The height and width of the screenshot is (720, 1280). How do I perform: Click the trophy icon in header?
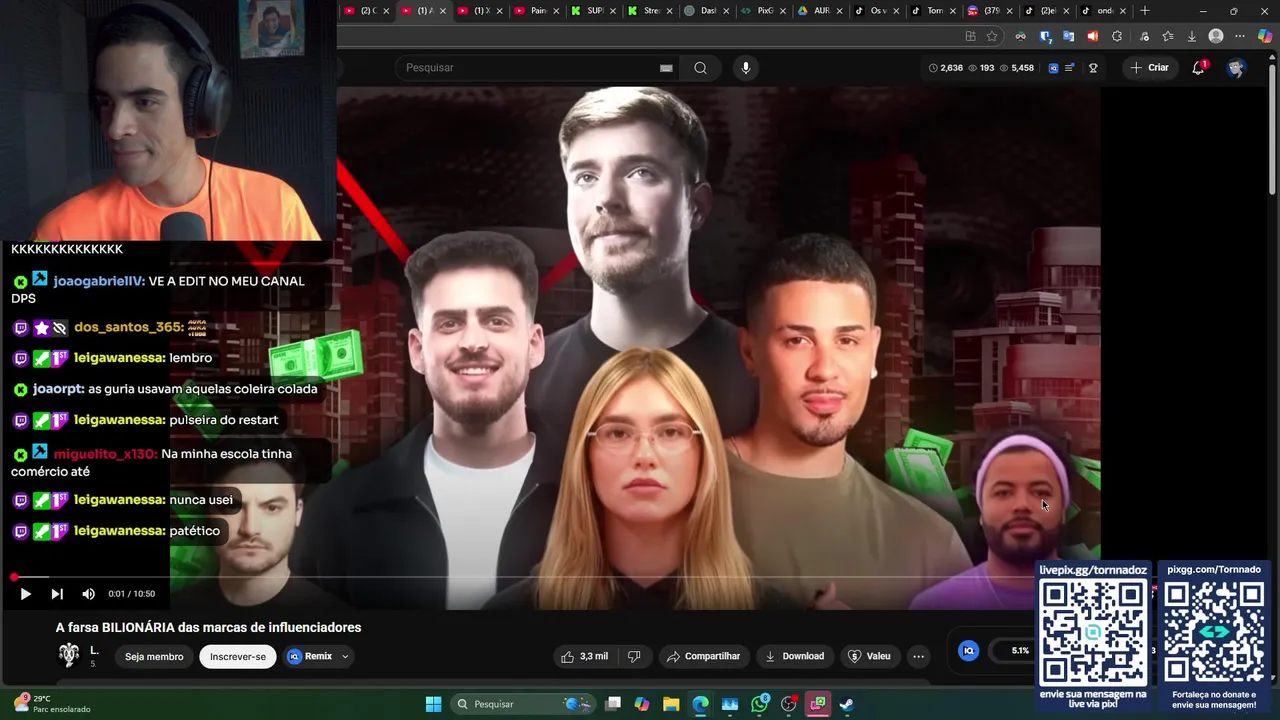click(x=1093, y=68)
